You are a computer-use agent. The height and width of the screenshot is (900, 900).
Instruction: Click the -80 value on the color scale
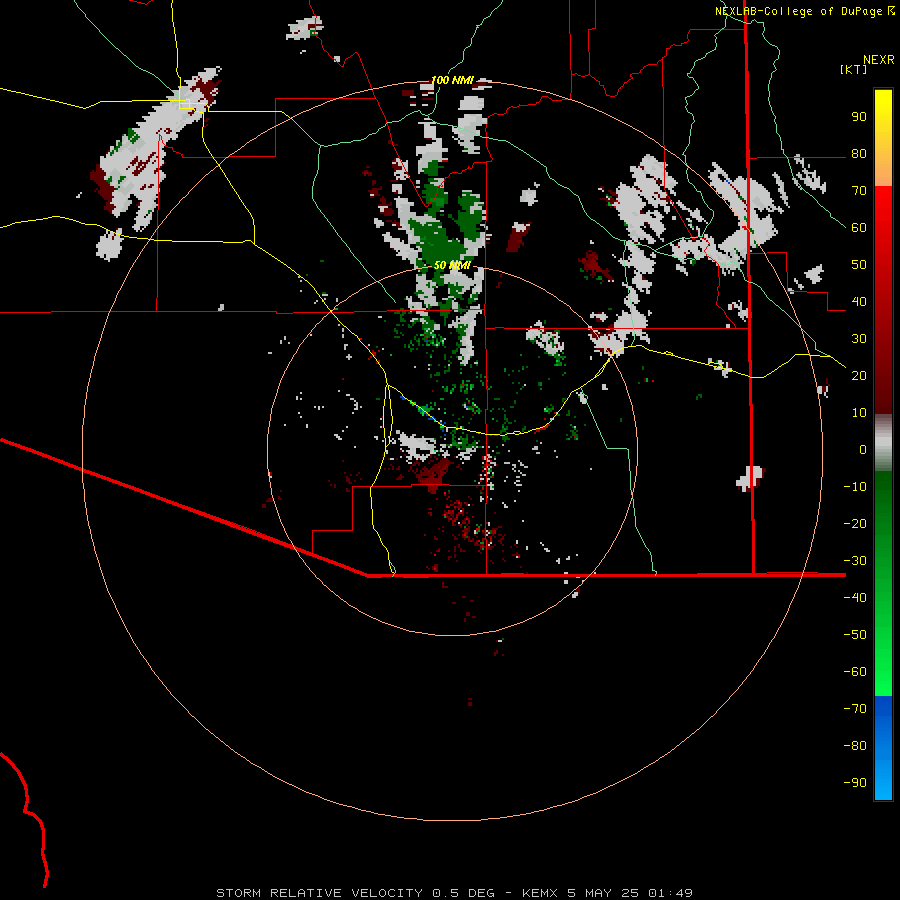pyautogui.click(x=855, y=746)
